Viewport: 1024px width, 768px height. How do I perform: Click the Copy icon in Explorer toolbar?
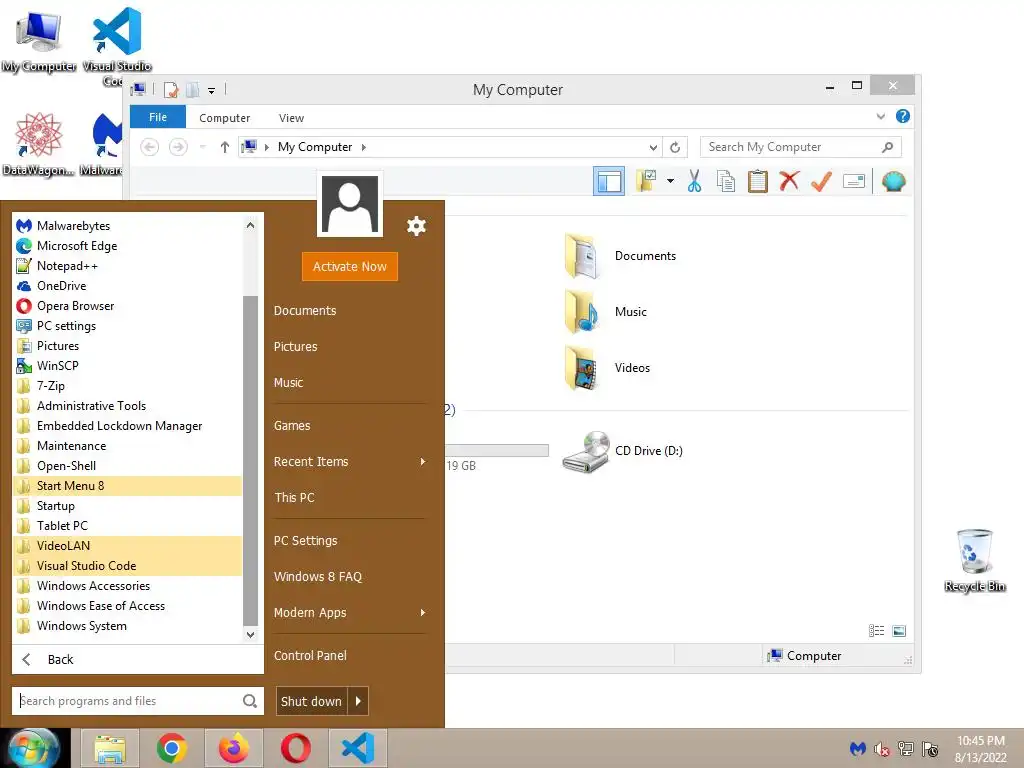pyautogui.click(x=726, y=182)
